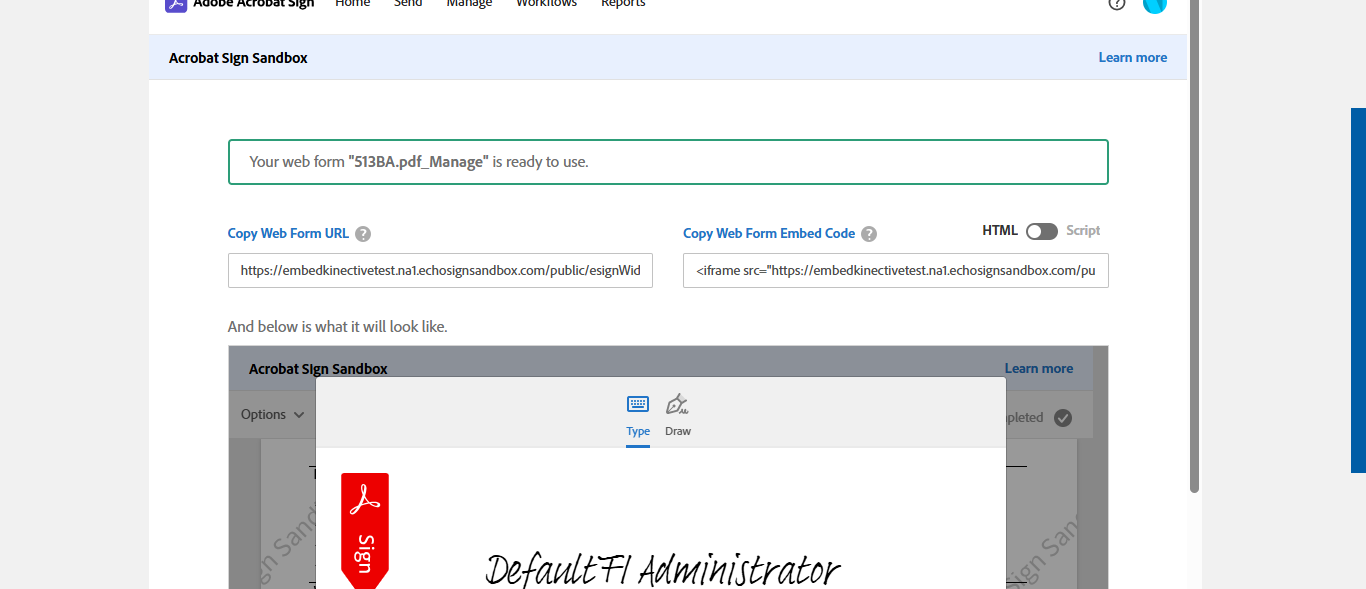Viewport: 1366px width, 589px height.
Task: Open the Manage menu item
Action: [469, 4]
